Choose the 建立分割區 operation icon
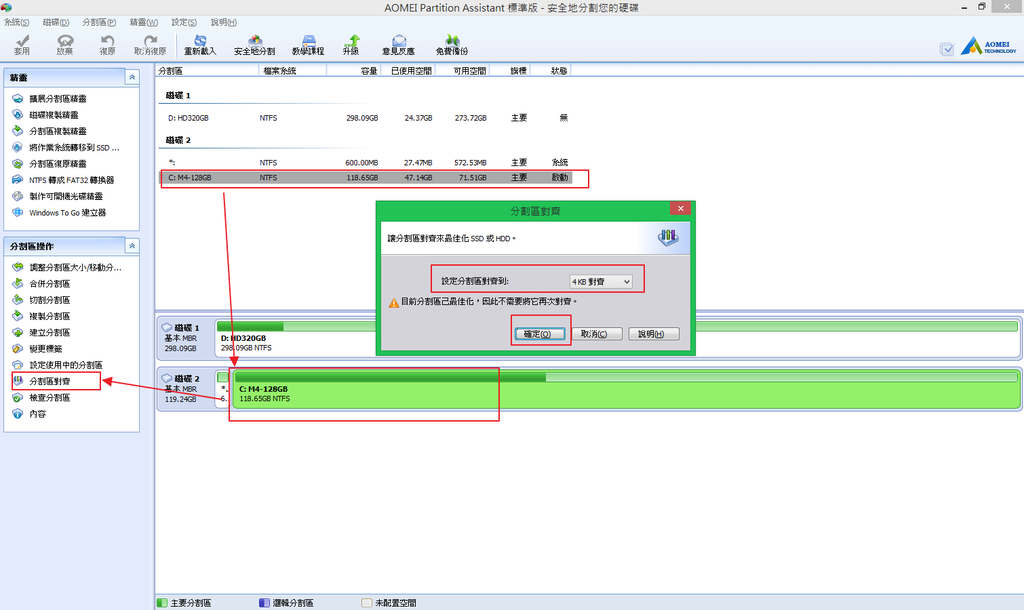The width and height of the screenshot is (1024, 610). [x=18, y=332]
